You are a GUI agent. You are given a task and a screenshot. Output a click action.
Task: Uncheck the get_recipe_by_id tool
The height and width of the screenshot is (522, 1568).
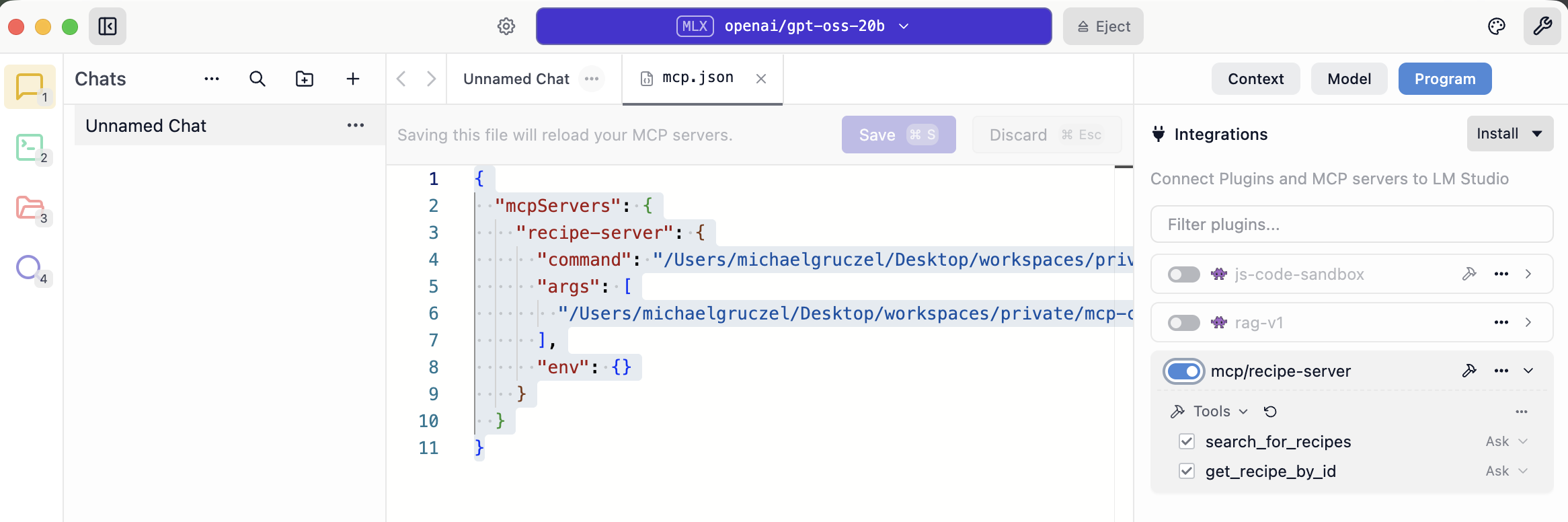tap(1187, 471)
